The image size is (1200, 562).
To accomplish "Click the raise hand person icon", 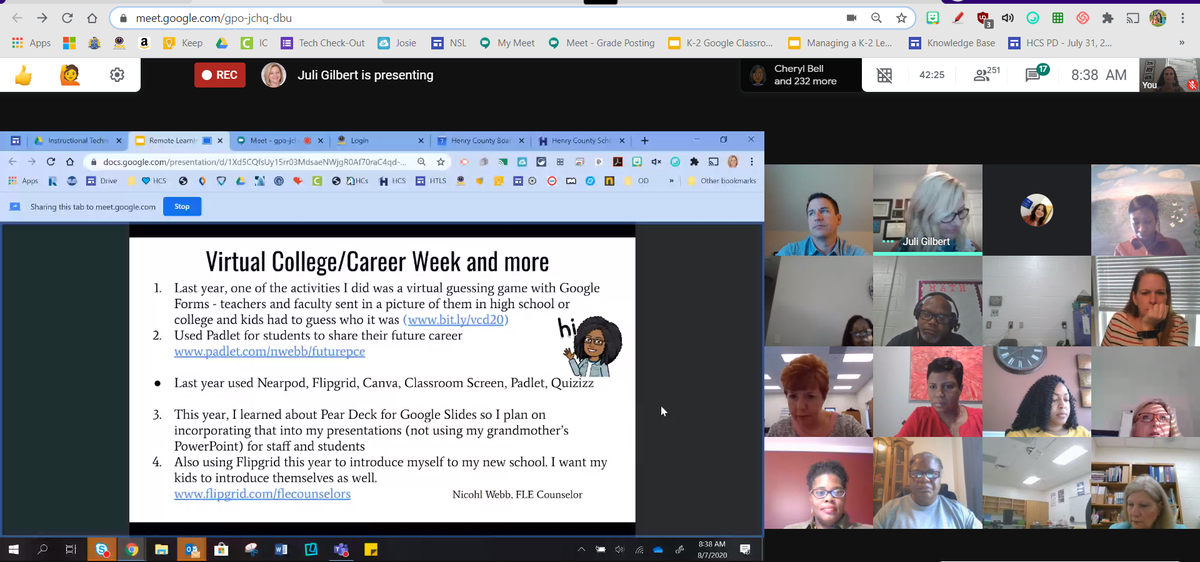I will [70, 75].
